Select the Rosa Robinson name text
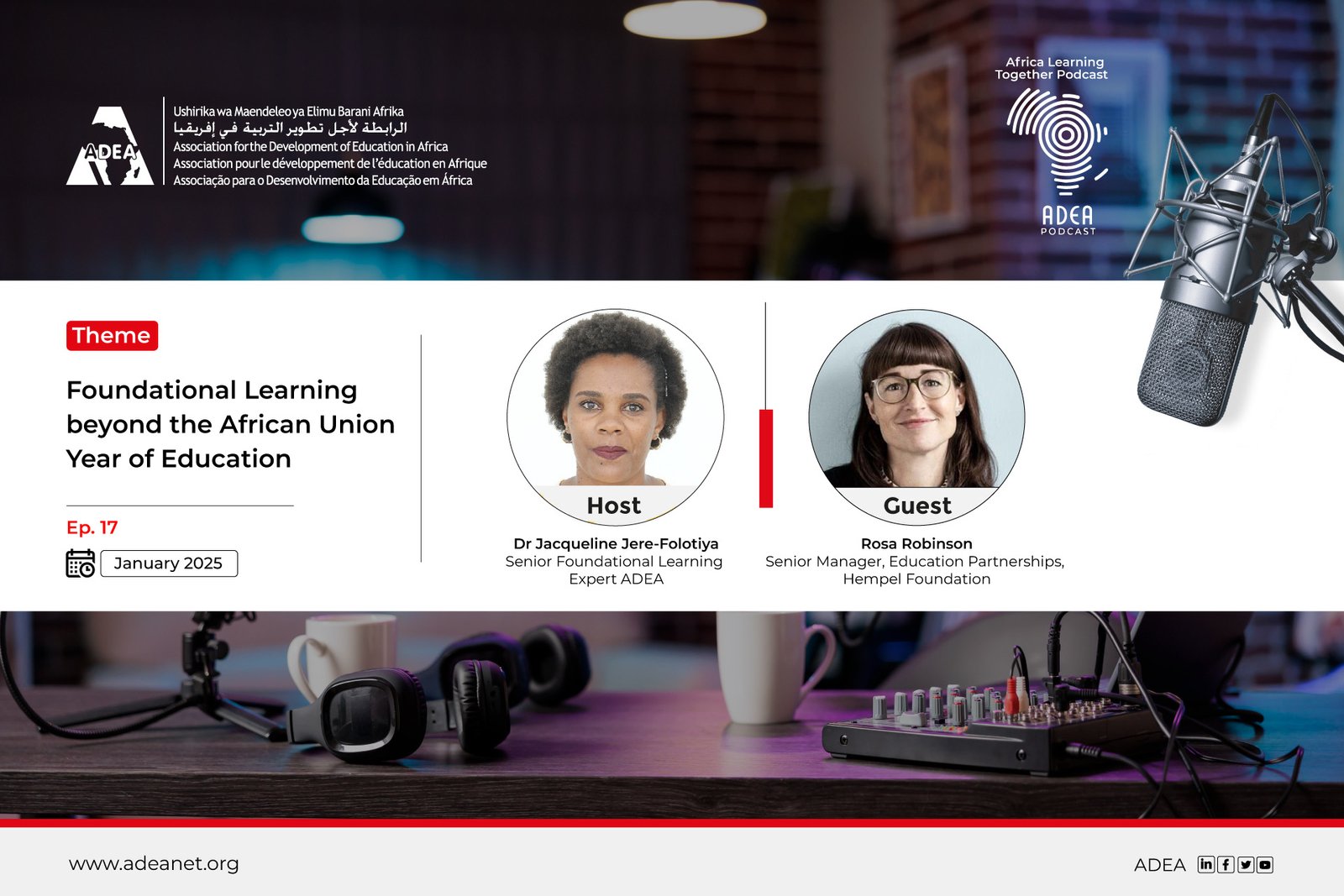Screen dimensions: 1344x896 pos(916,543)
